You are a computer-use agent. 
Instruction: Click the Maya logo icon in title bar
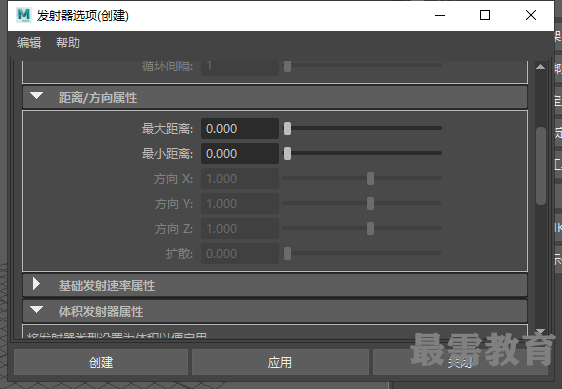click(24, 15)
